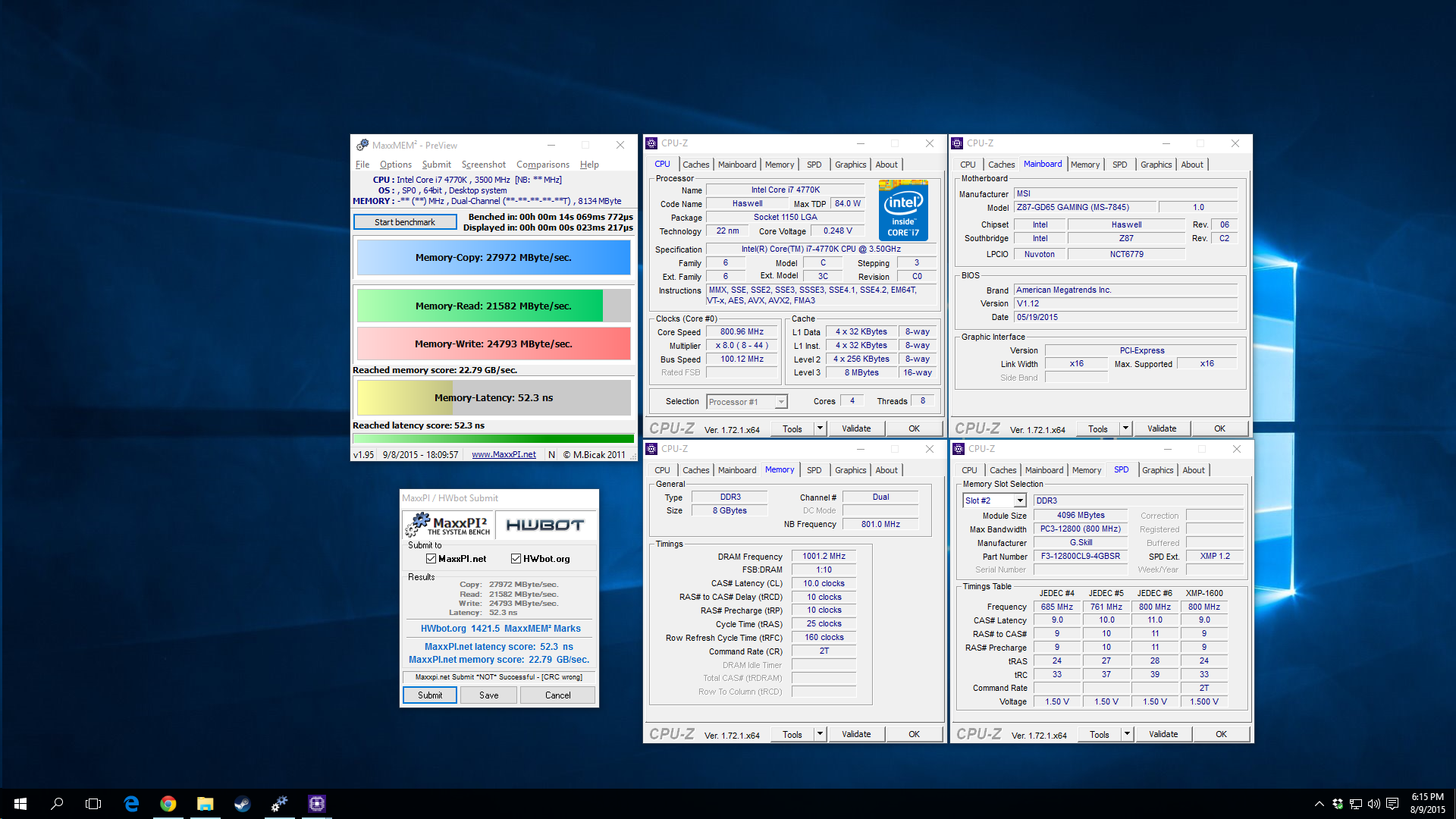Open Tools dropdown arrow in Mainboard window
Image resolution: width=1456 pixels, height=819 pixels.
pyautogui.click(x=1125, y=428)
